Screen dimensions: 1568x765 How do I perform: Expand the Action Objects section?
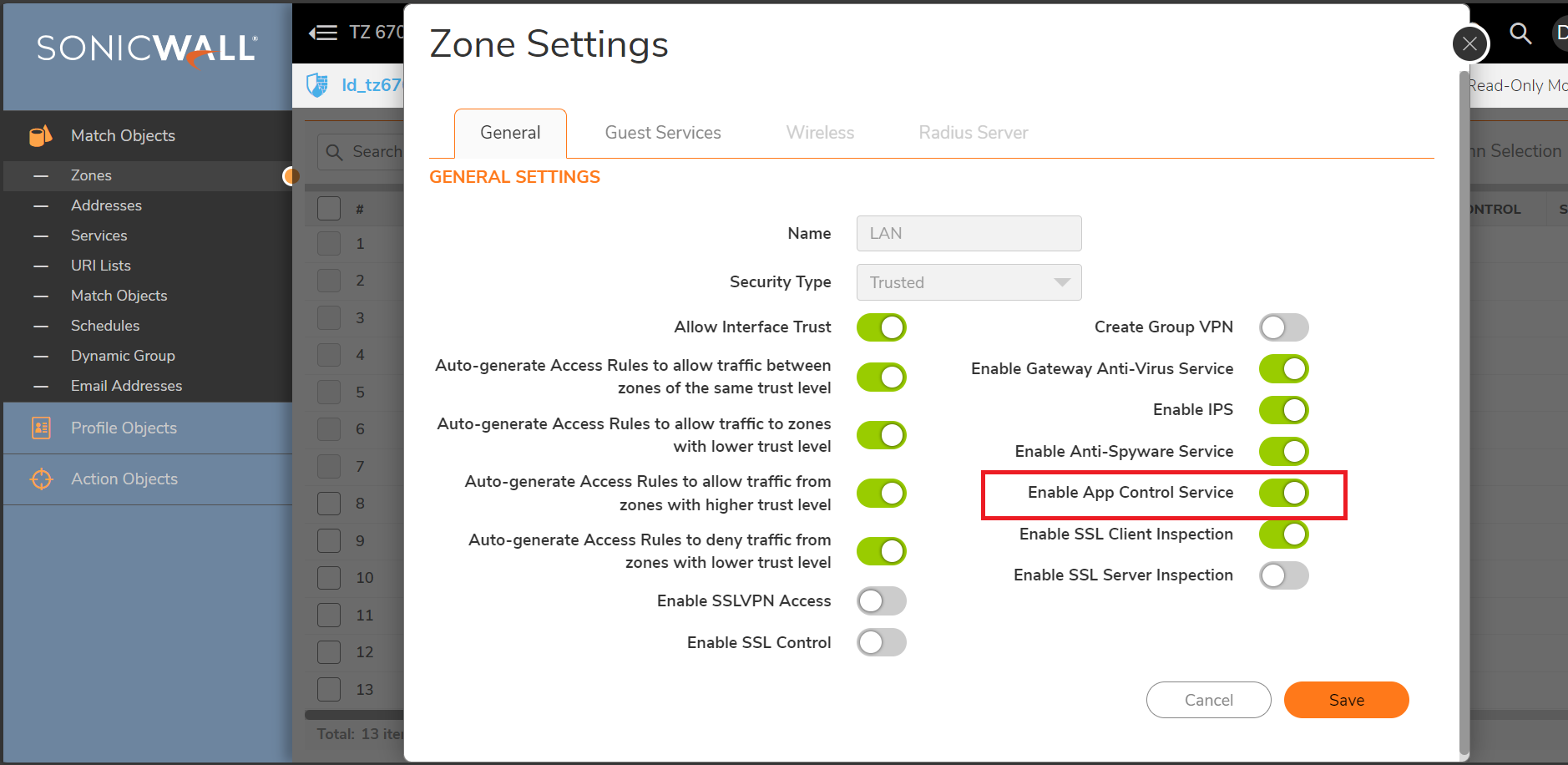(x=124, y=479)
